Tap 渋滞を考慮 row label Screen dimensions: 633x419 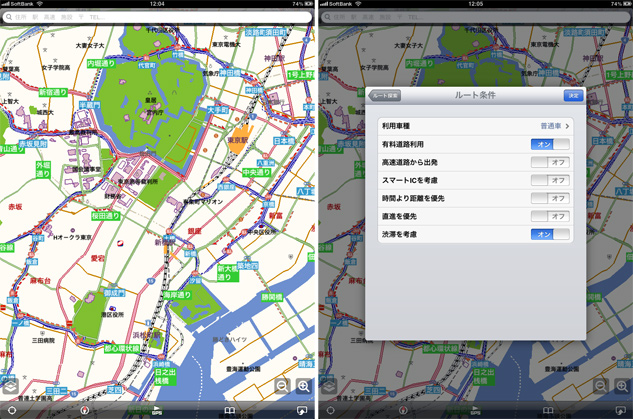pos(399,234)
